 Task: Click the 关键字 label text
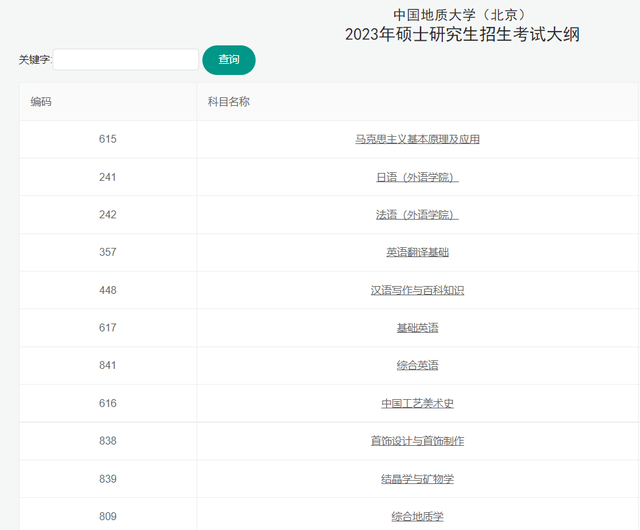pyautogui.click(x=35, y=60)
